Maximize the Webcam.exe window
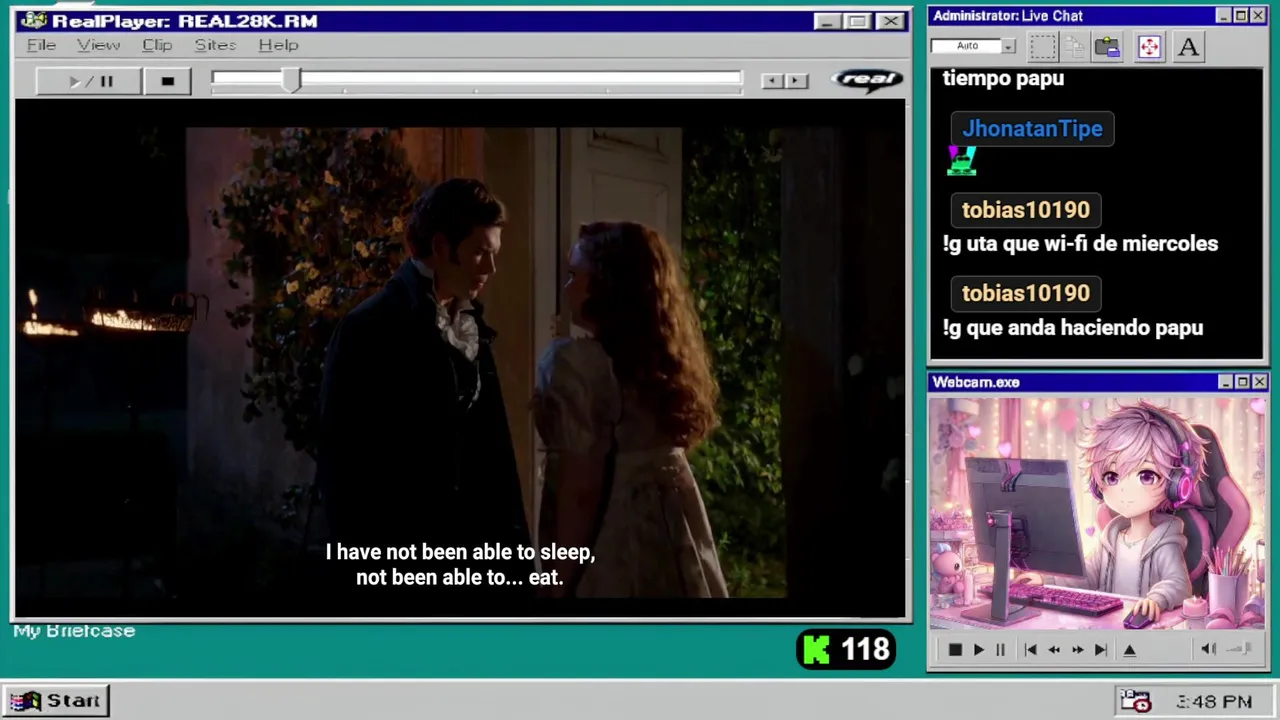This screenshot has width=1280, height=720. point(1242,382)
